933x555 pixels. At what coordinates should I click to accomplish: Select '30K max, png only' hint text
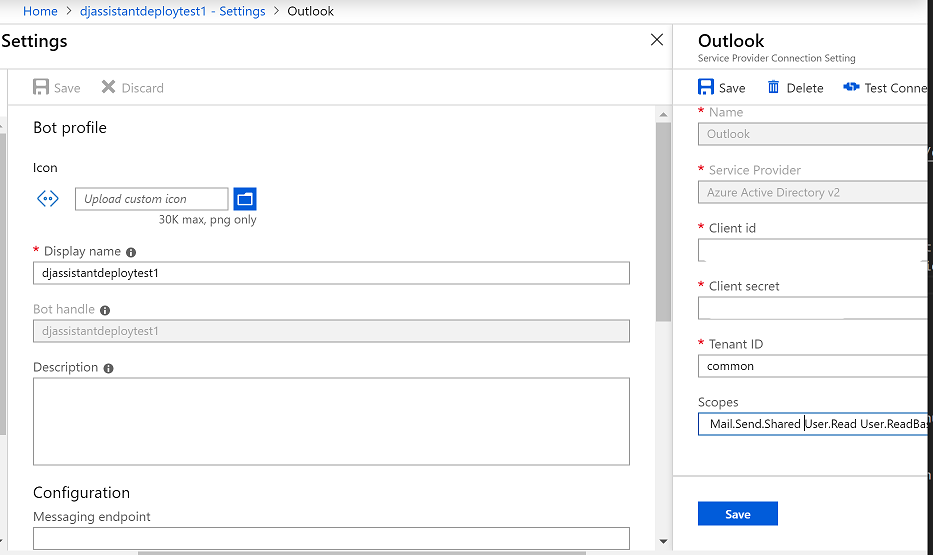point(208,220)
